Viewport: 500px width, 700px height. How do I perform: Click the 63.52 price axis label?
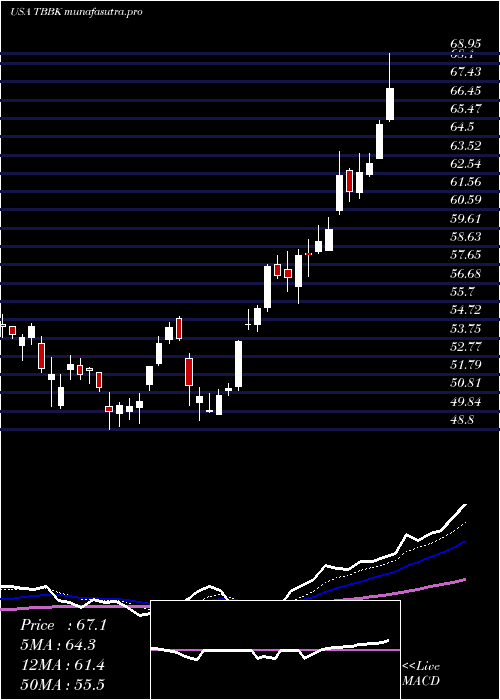466,146
